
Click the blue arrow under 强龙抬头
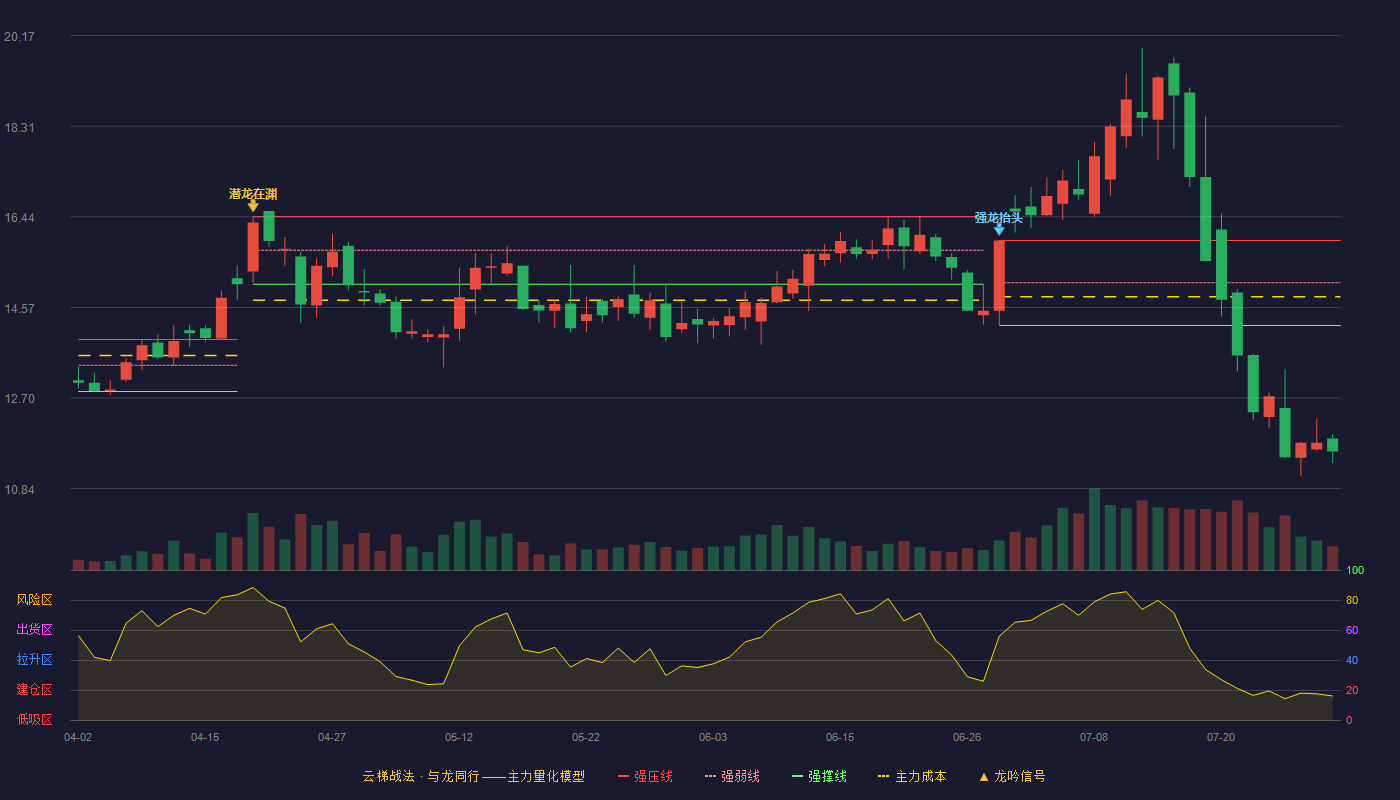[999, 230]
